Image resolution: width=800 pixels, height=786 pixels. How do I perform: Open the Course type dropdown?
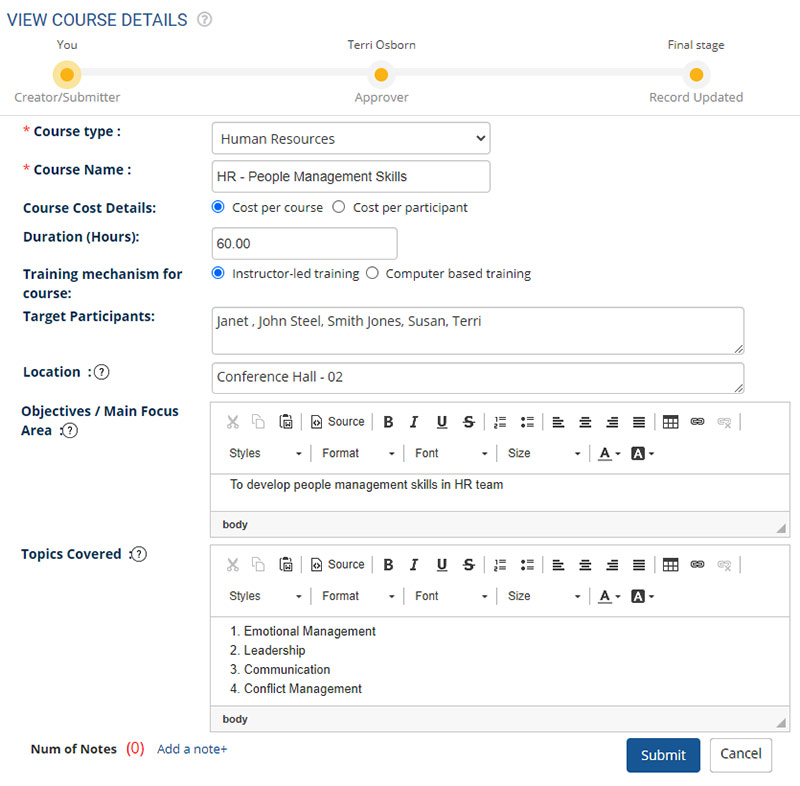tap(351, 139)
